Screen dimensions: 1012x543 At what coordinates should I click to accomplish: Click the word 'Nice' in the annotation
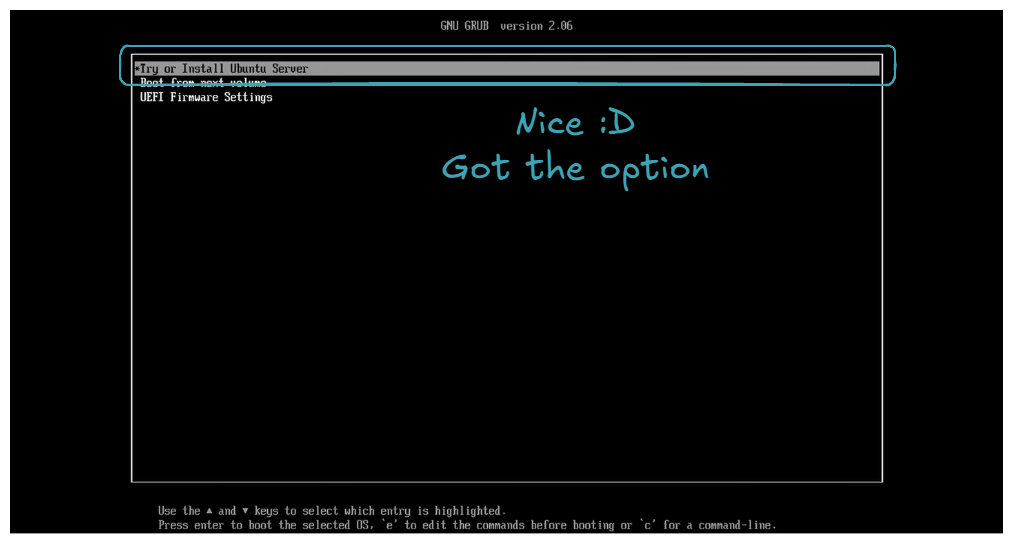point(549,124)
